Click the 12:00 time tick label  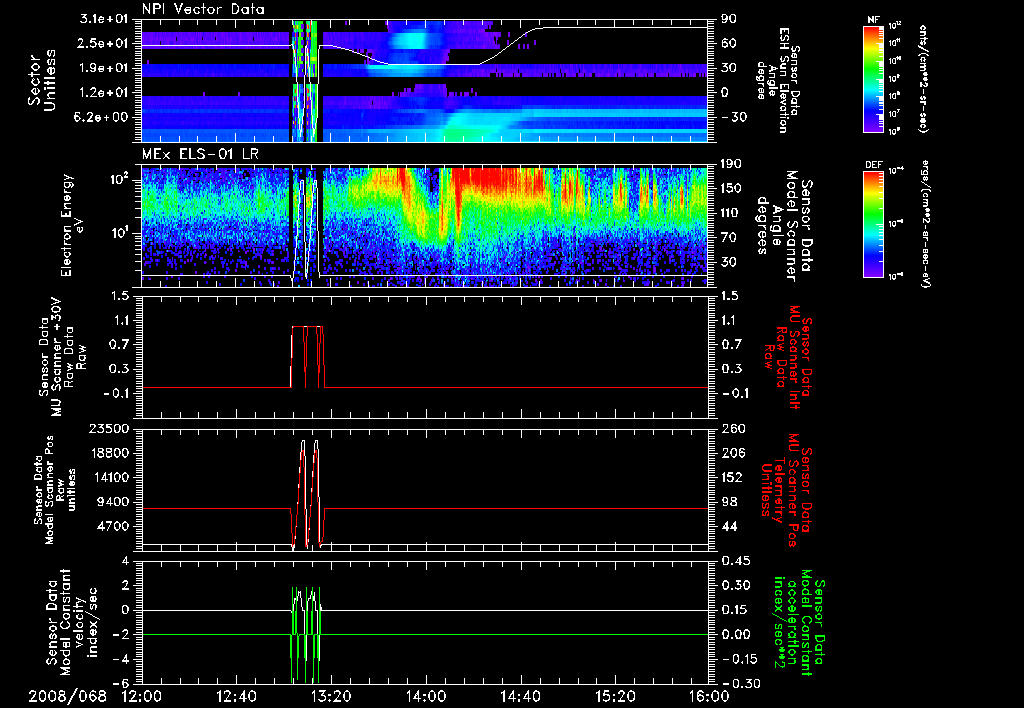click(141, 696)
